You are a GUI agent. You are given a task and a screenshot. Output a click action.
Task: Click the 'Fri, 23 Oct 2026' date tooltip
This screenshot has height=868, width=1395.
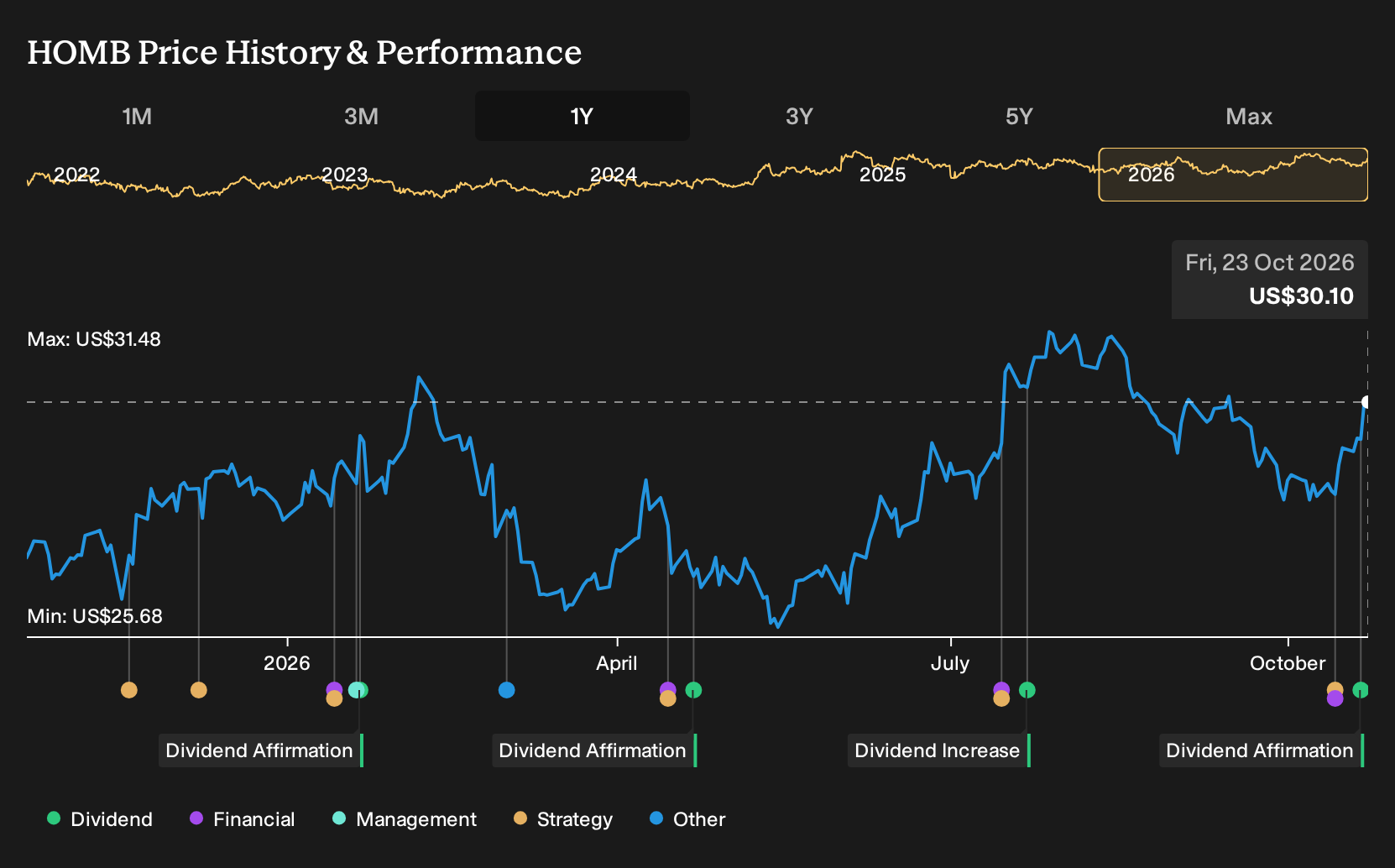tap(1269, 263)
